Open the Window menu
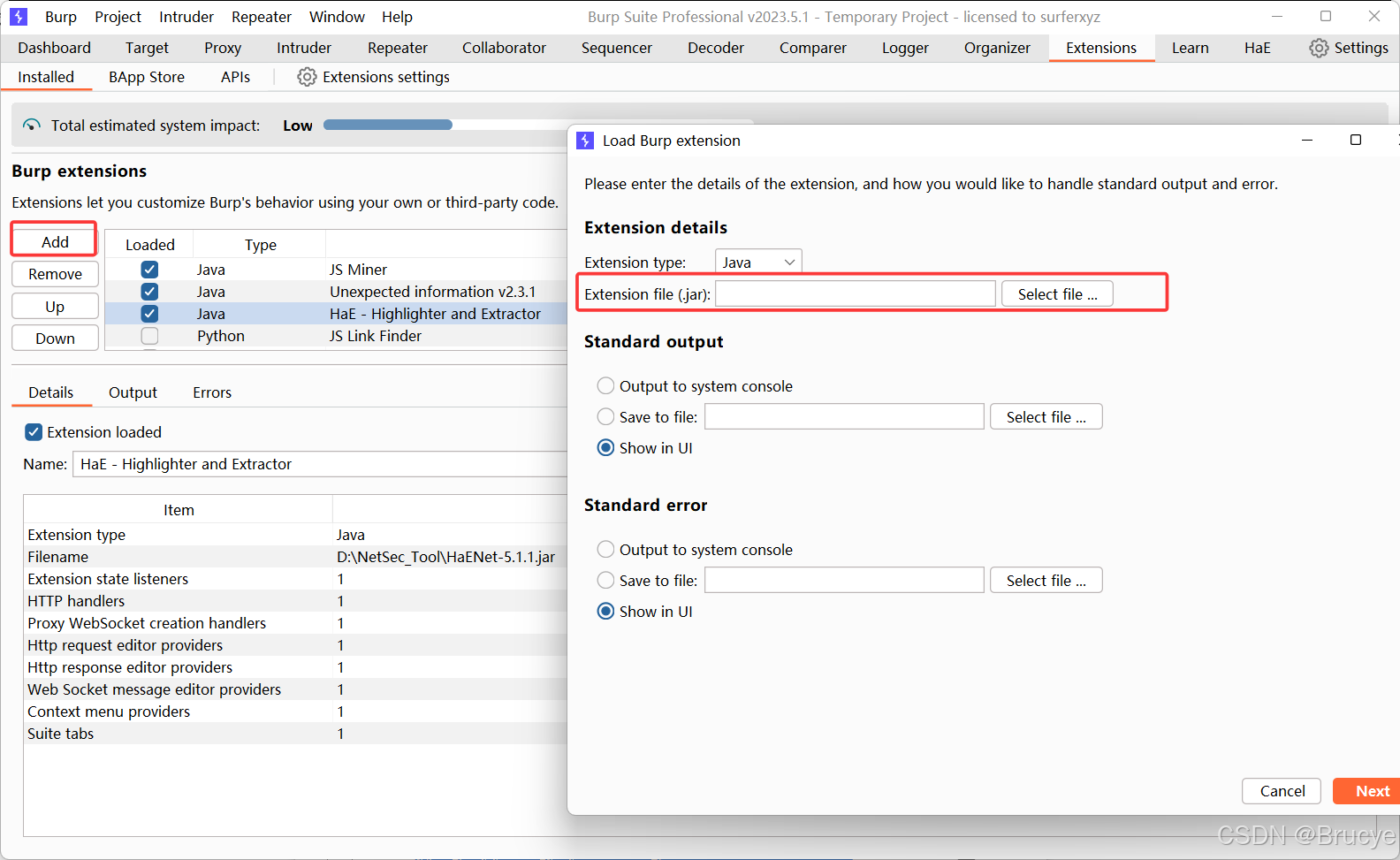The width and height of the screenshot is (1400, 860). (x=337, y=17)
